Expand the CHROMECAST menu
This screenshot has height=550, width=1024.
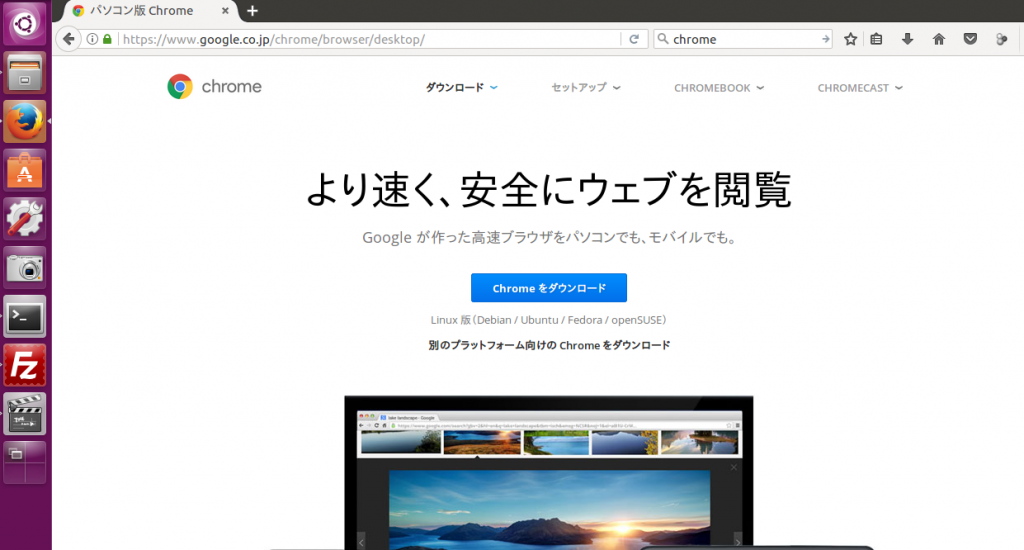(x=860, y=88)
